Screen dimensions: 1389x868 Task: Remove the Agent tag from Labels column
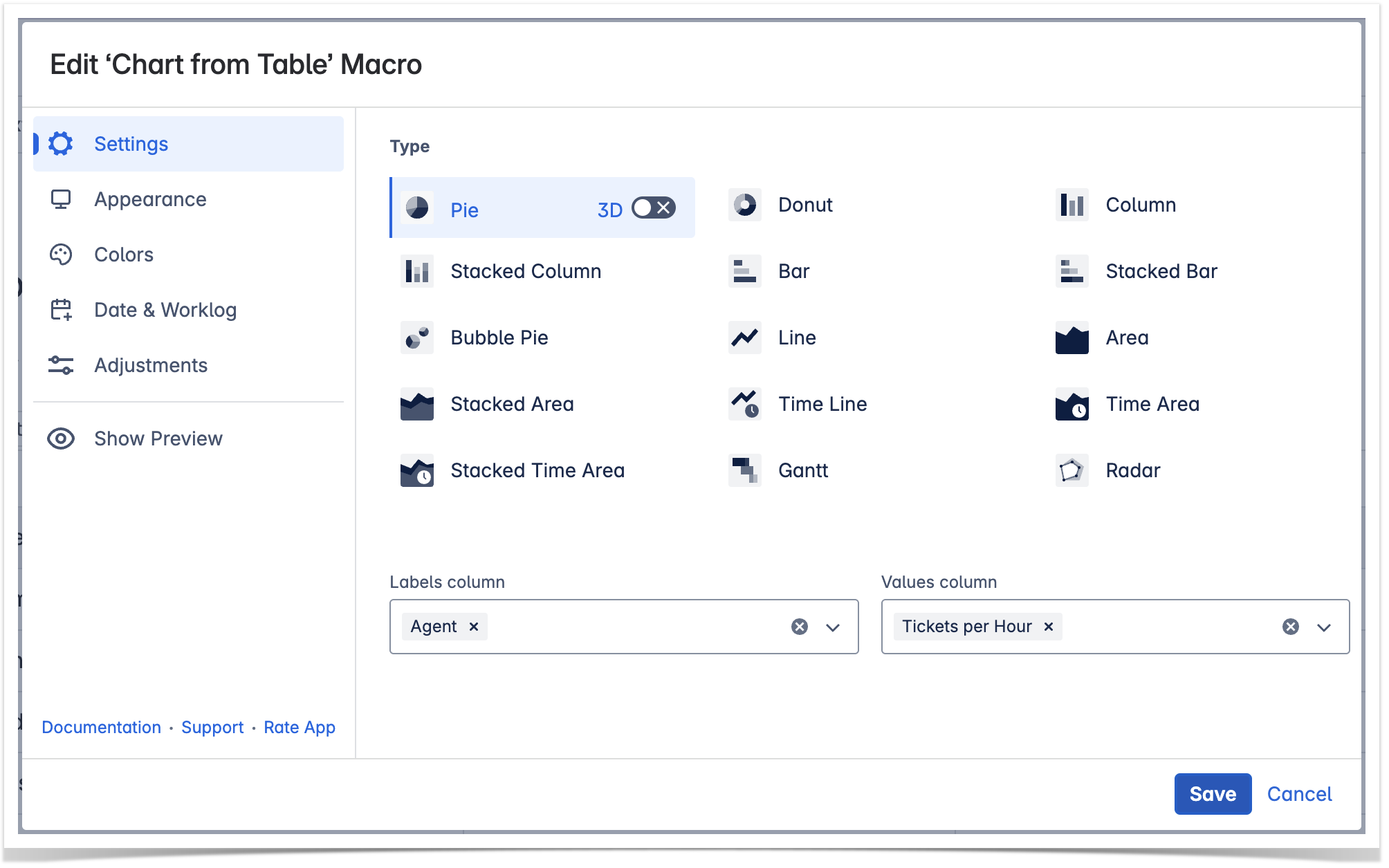[x=474, y=627]
